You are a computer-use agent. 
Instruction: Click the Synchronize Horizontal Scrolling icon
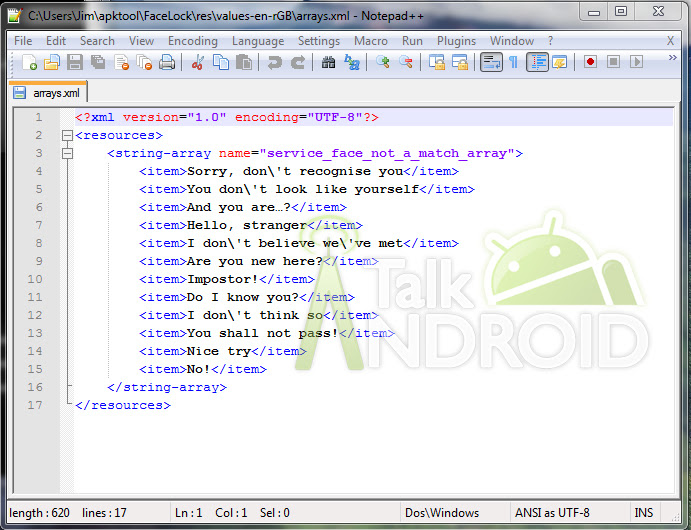460,62
